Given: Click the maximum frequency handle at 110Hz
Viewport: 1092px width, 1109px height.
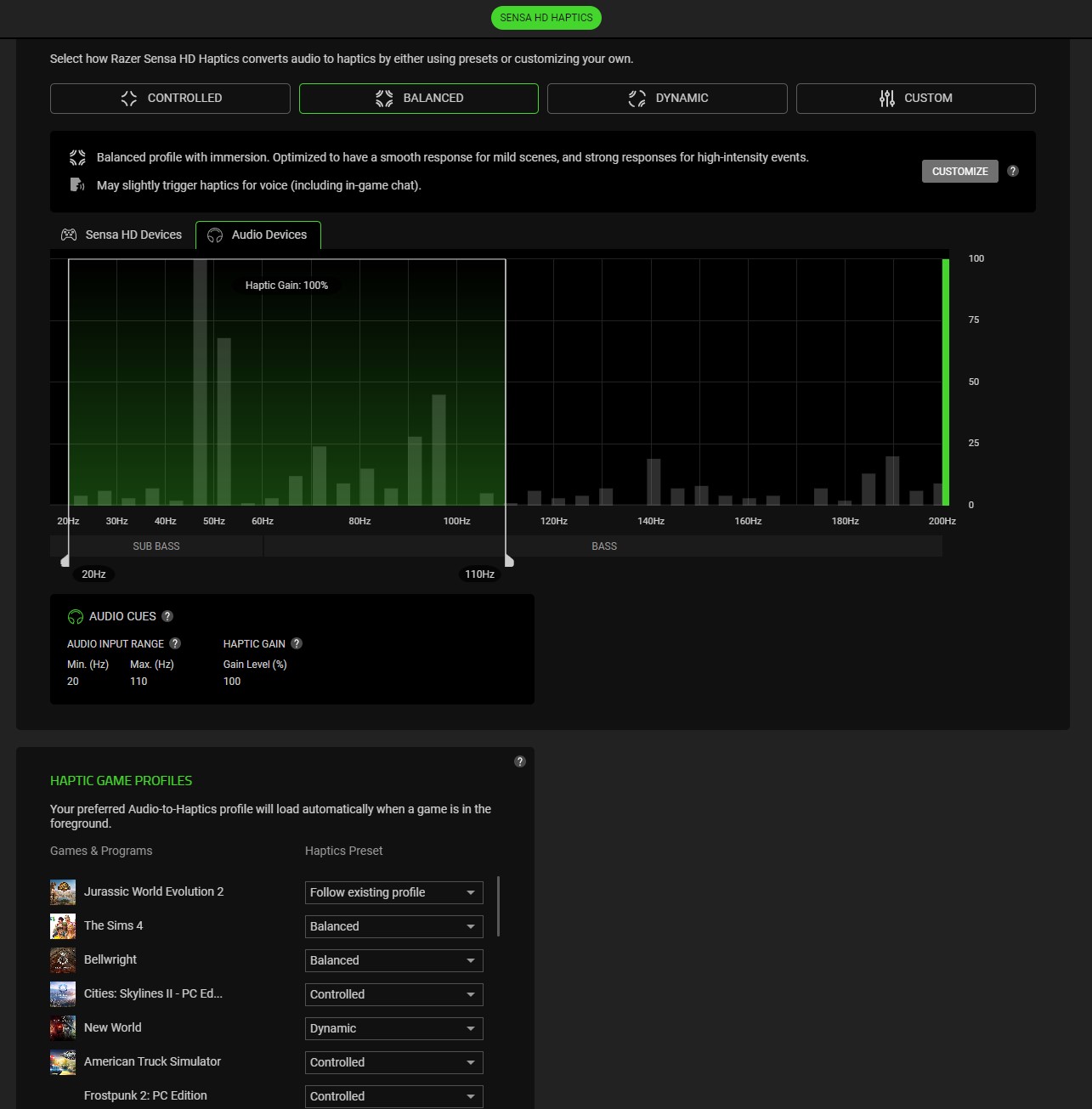Looking at the screenshot, I should point(509,561).
